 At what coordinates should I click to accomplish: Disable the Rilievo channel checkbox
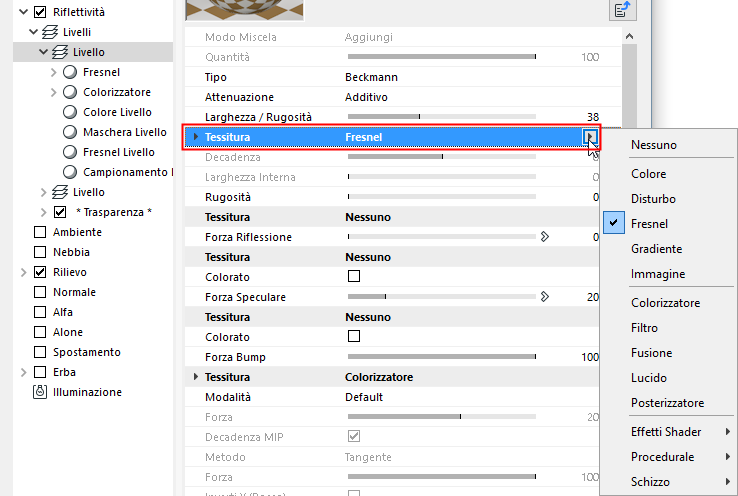(40, 272)
